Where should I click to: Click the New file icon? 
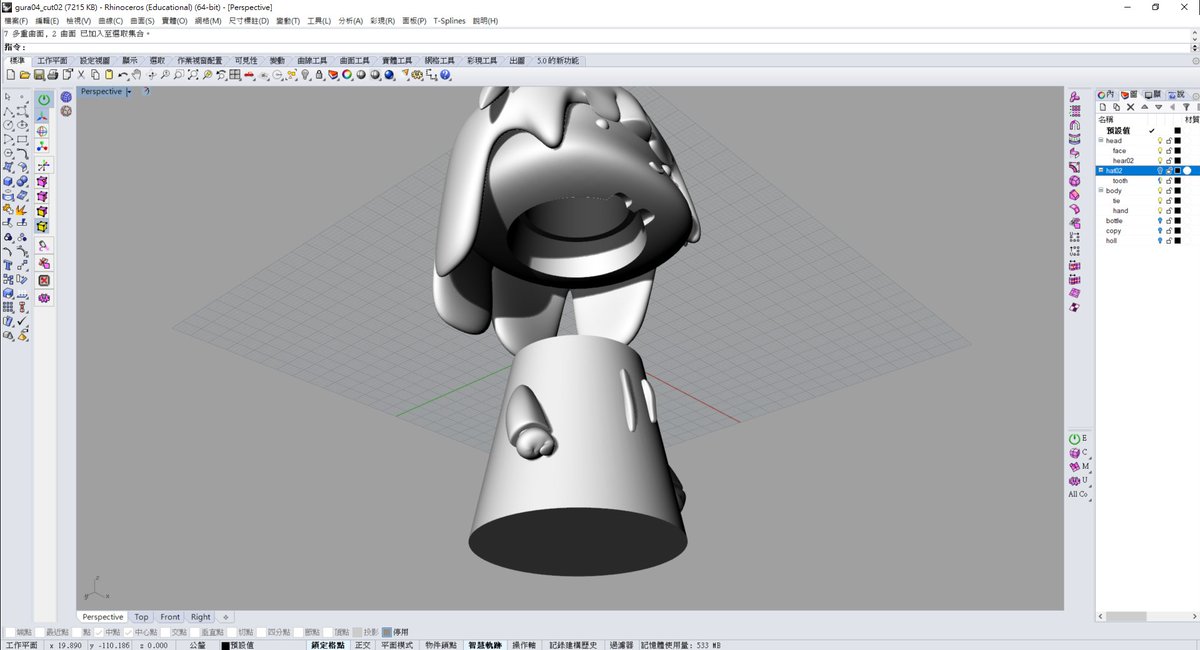coord(11,75)
